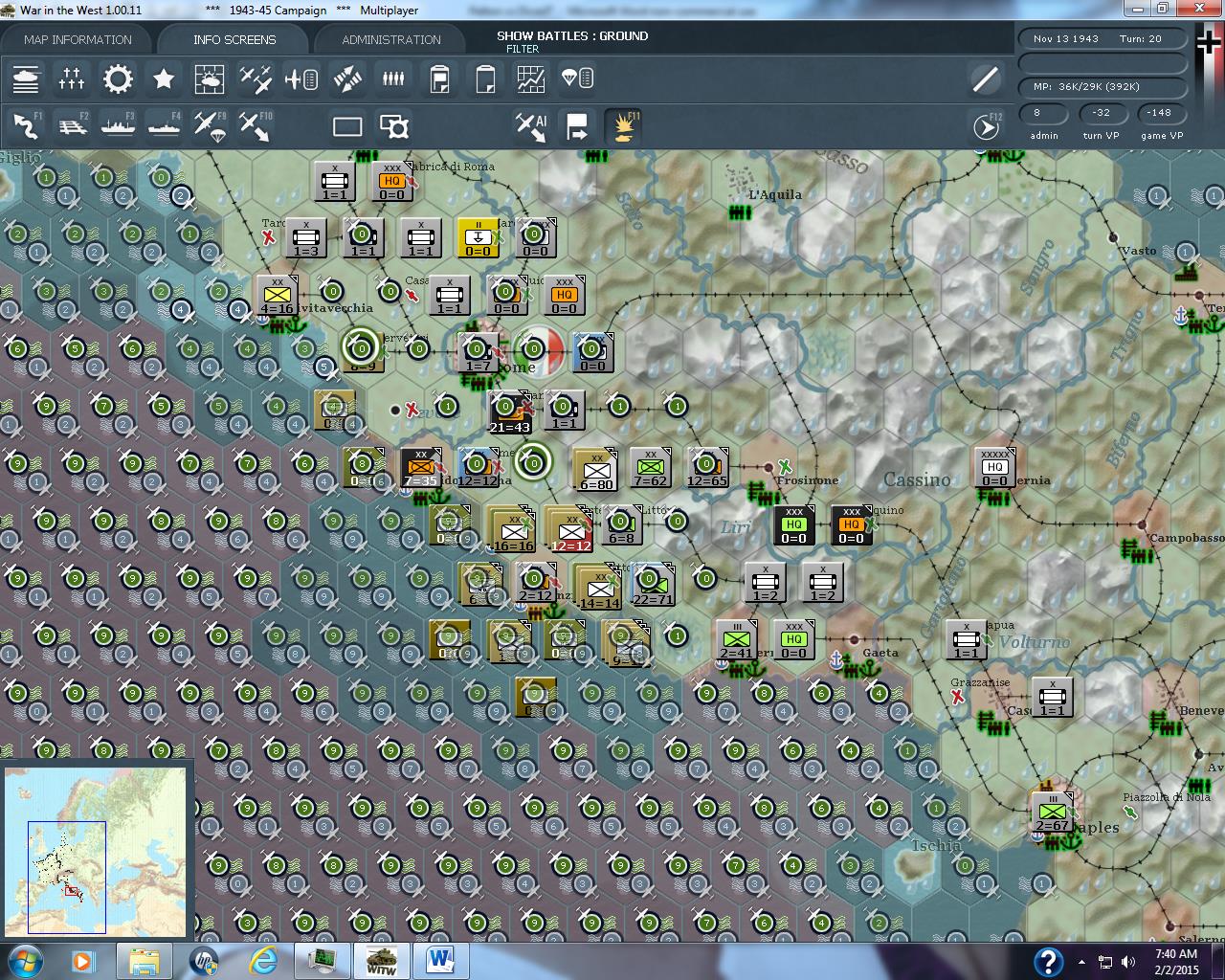Screen dimensions: 1225x980
Task: Click the turn VP value -32
Action: pyautogui.click(x=1102, y=112)
